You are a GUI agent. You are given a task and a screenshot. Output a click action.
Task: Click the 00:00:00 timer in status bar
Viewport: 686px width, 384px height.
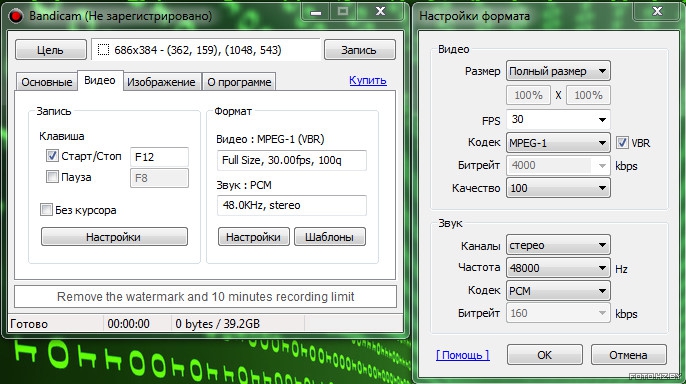(x=128, y=324)
